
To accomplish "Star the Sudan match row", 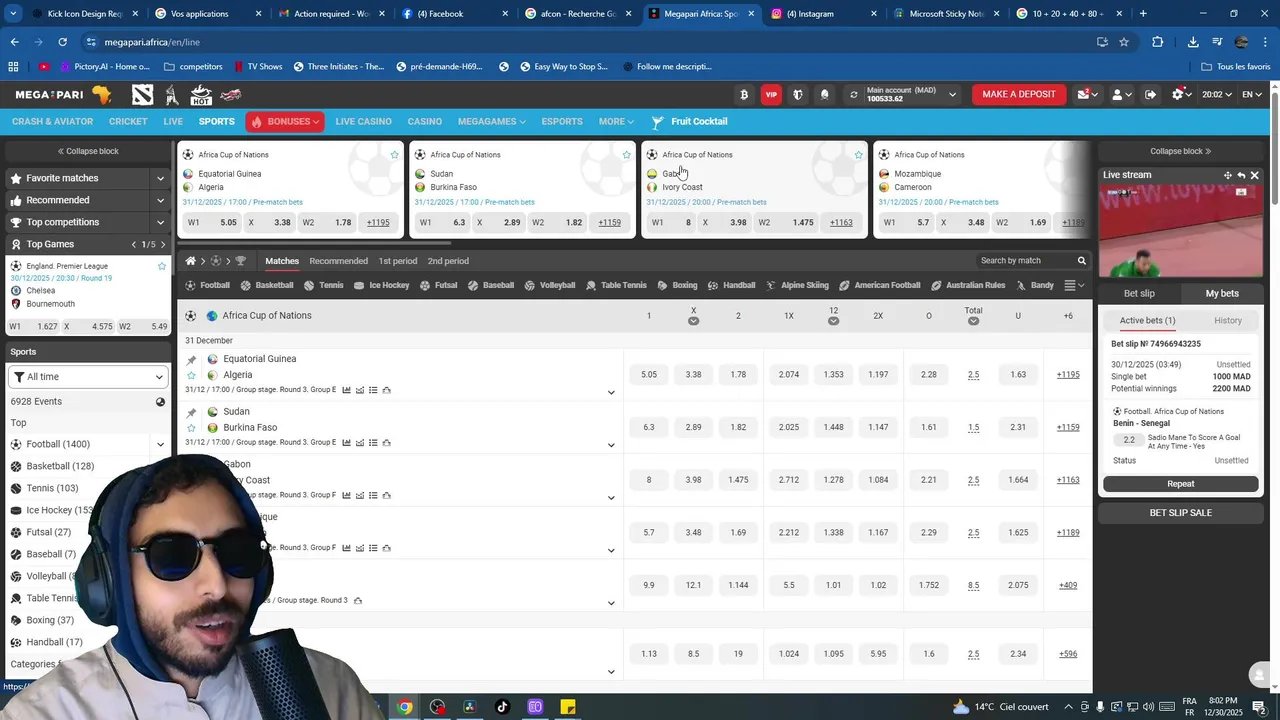I will click(x=191, y=428).
